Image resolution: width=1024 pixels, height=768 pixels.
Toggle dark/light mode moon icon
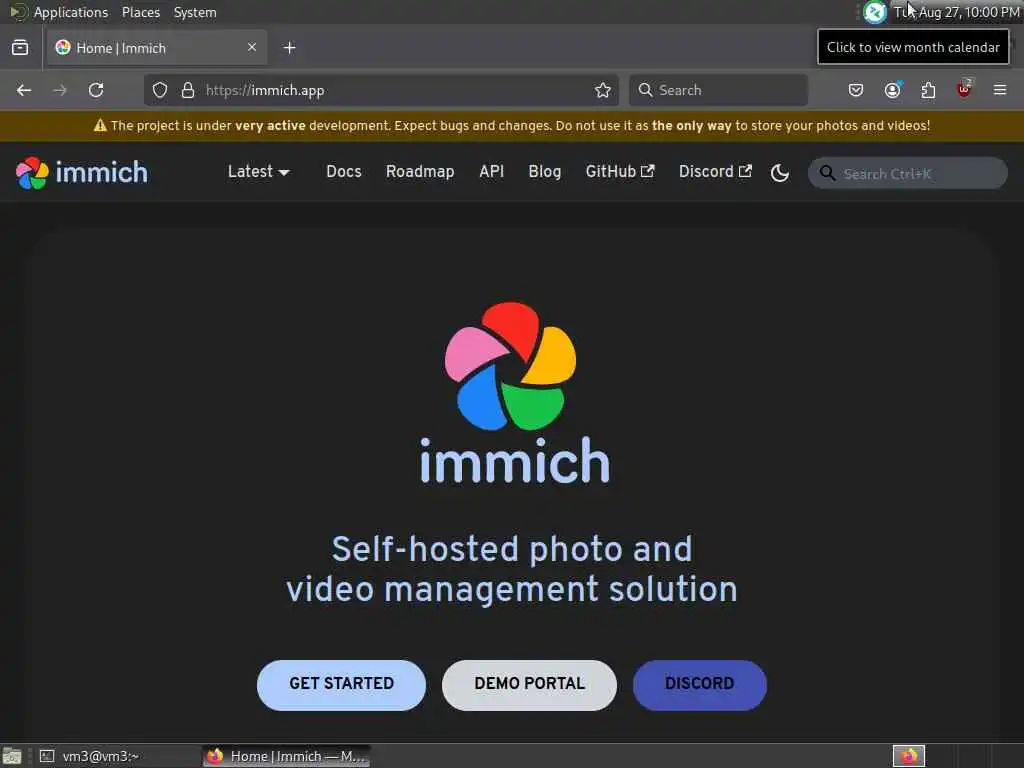pos(780,173)
